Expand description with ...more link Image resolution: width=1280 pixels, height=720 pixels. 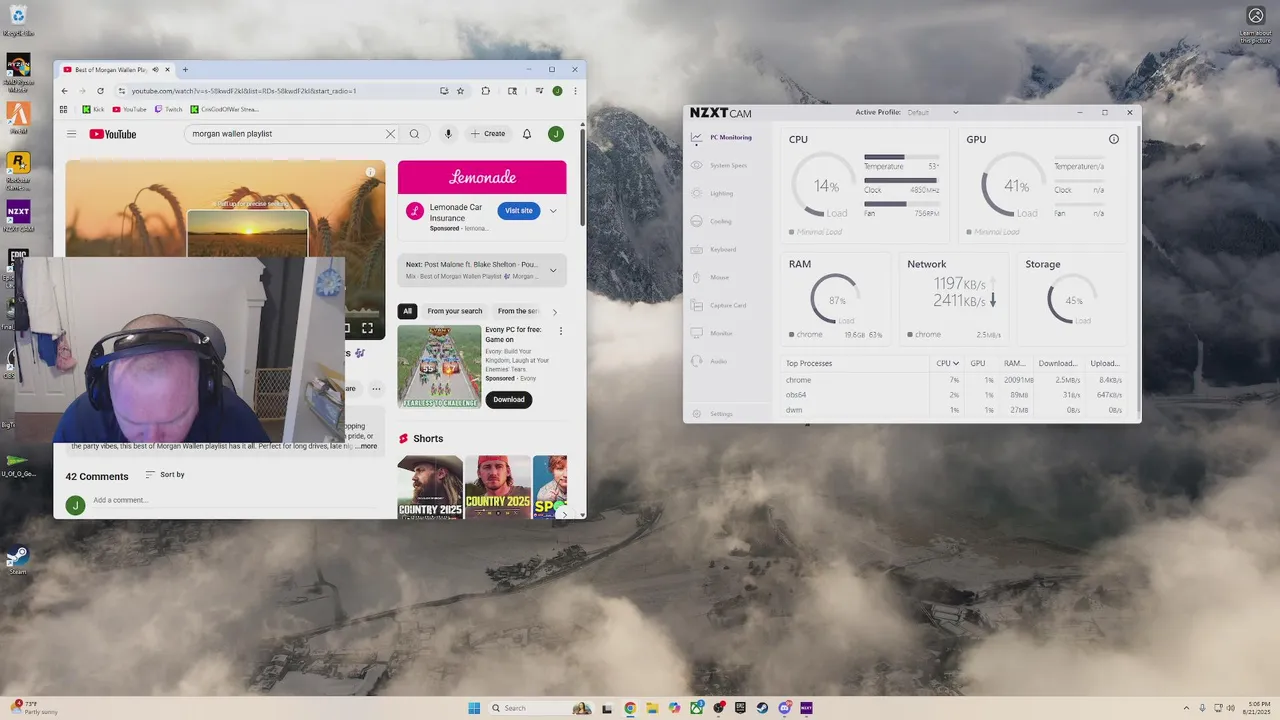[367, 446]
